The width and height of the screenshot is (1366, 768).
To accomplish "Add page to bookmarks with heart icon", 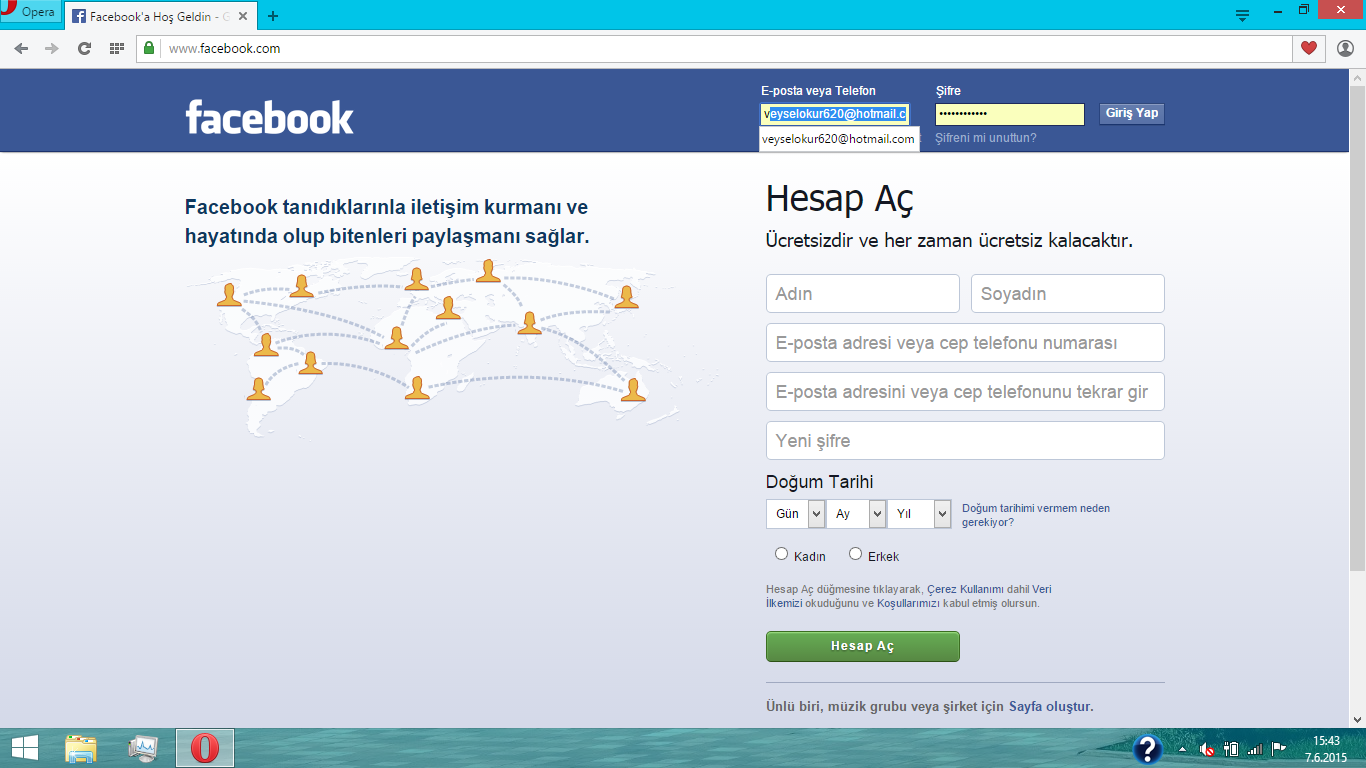I will click(x=1308, y=48).
